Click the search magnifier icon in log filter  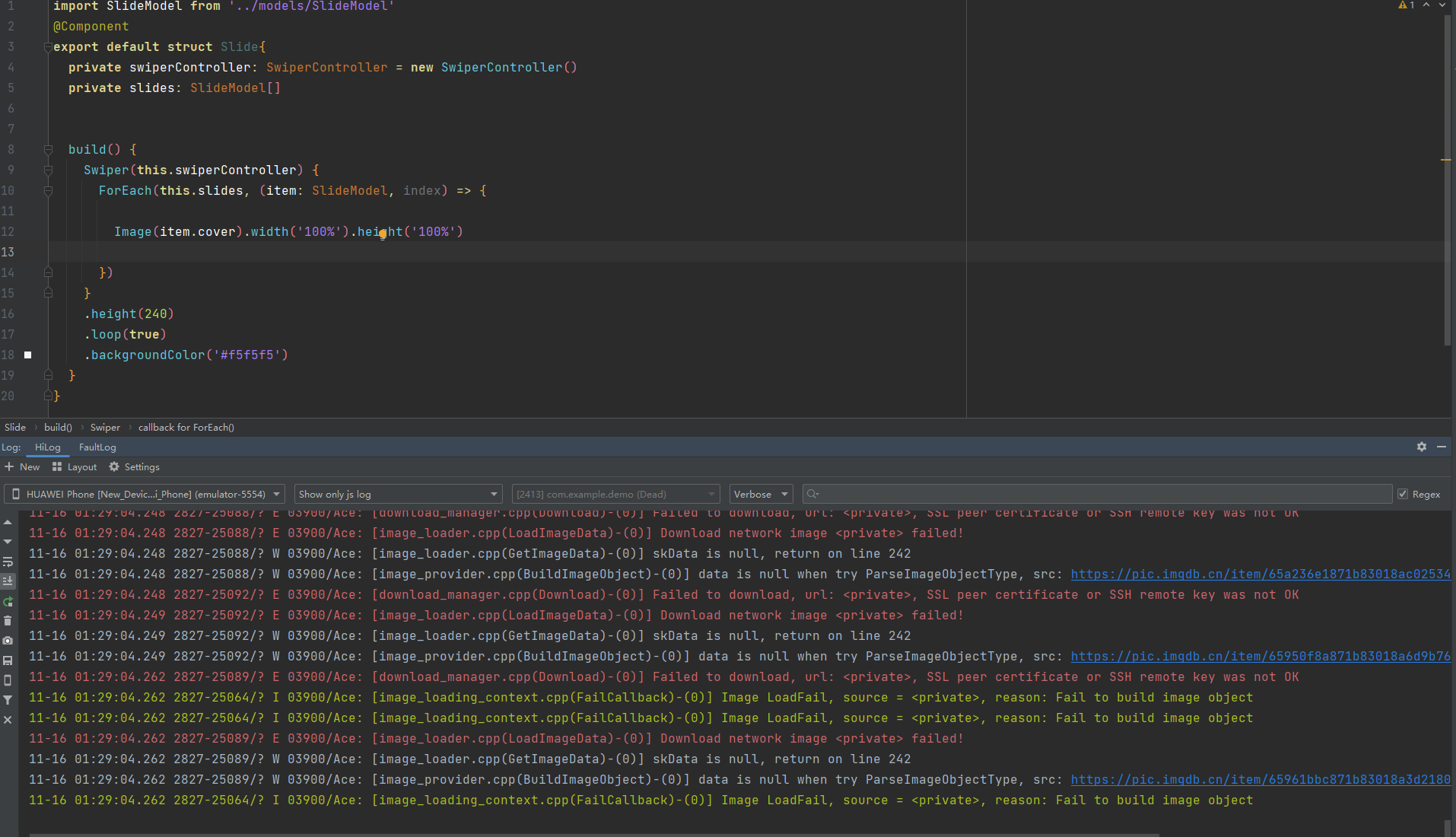tap(812, 494)
